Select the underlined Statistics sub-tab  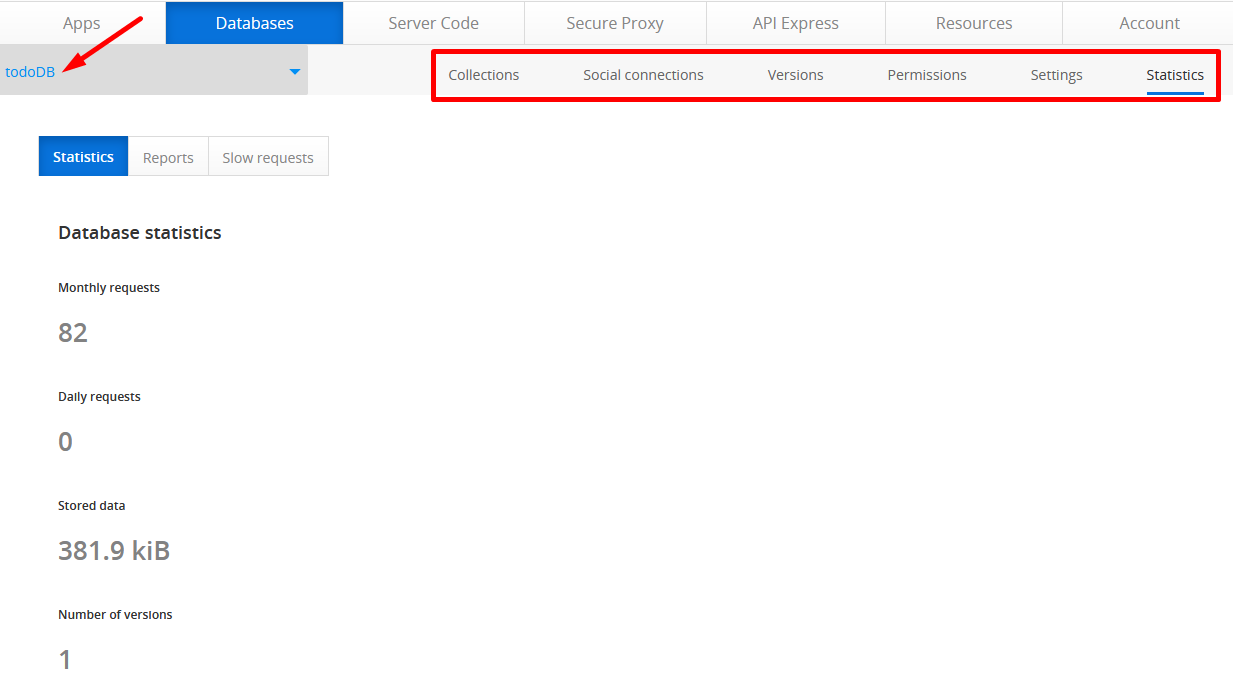(x=1175, y=75)
